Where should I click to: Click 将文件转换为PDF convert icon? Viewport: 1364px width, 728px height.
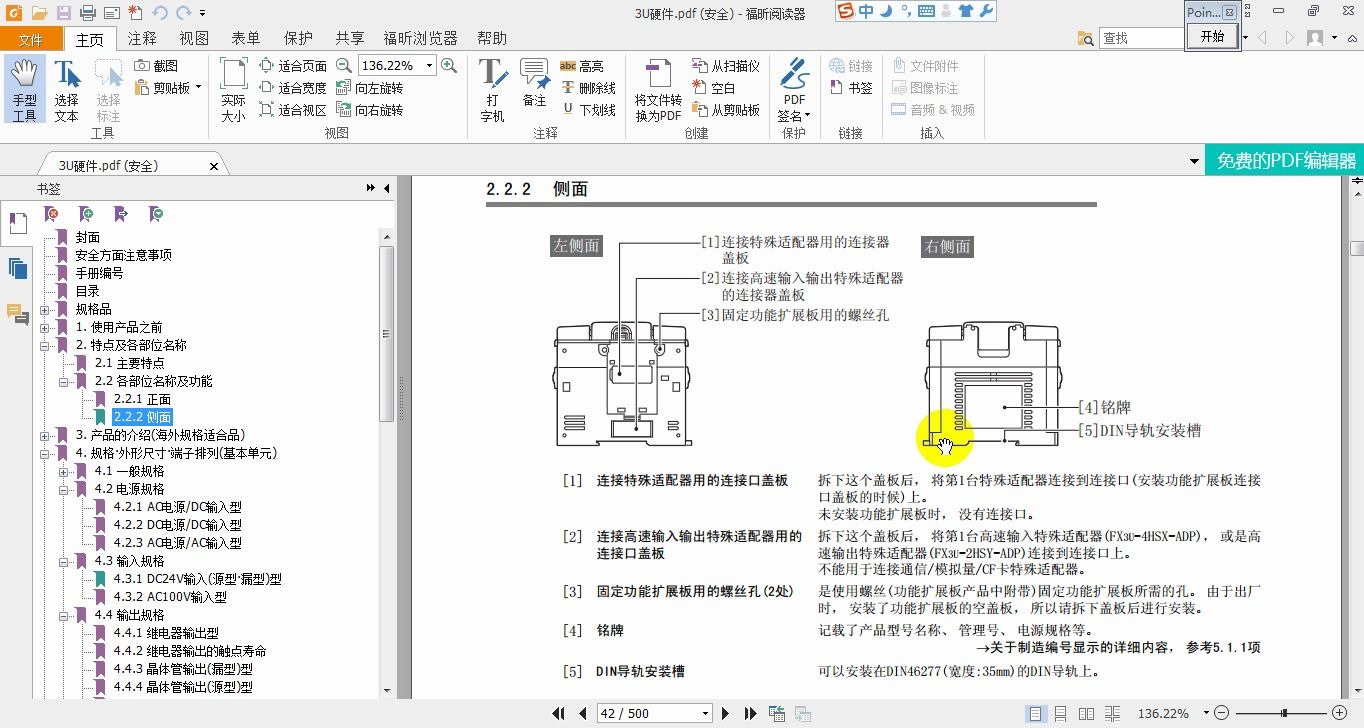658,89
